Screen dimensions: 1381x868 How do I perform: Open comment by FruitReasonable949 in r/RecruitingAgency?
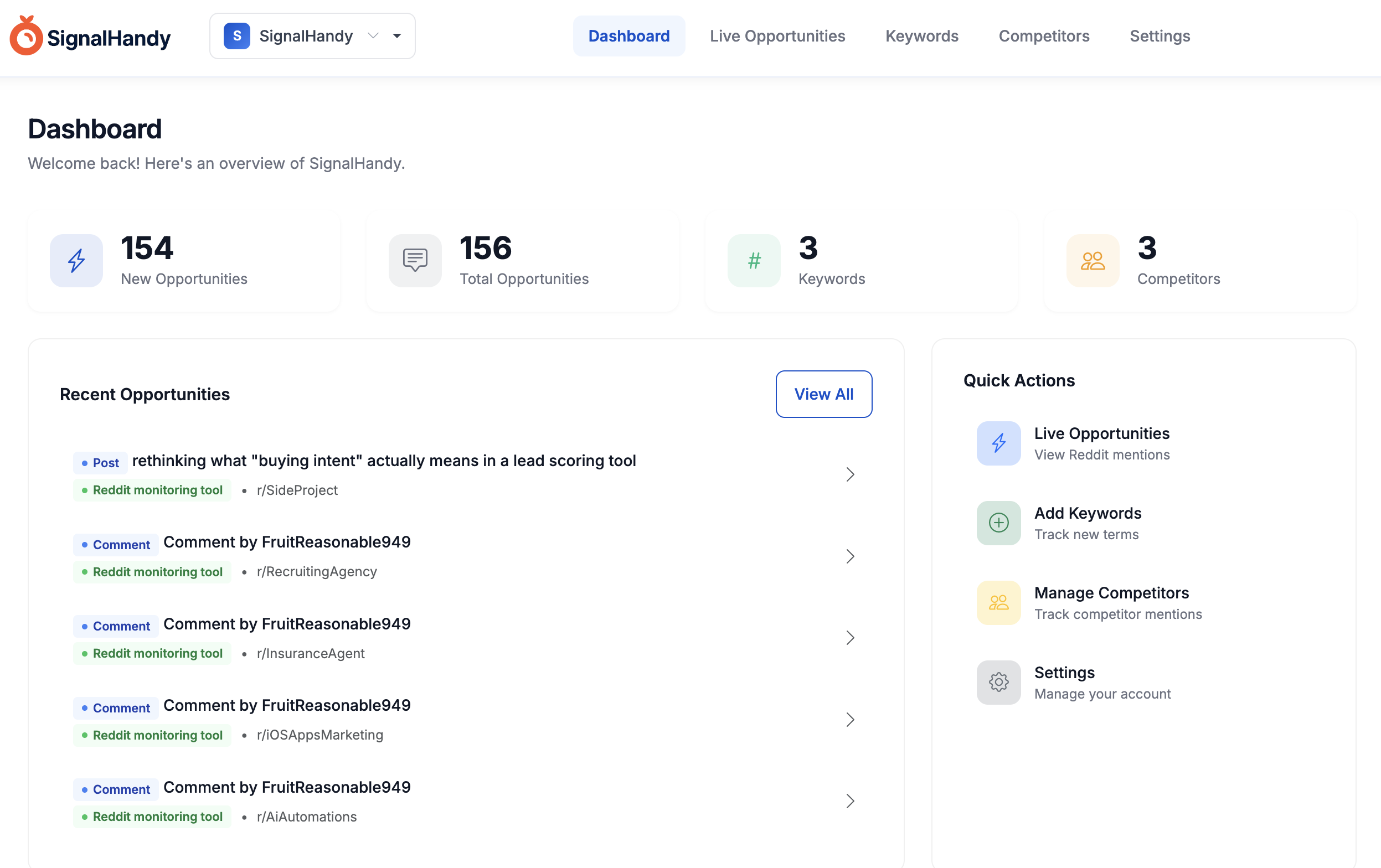point(287,542)
